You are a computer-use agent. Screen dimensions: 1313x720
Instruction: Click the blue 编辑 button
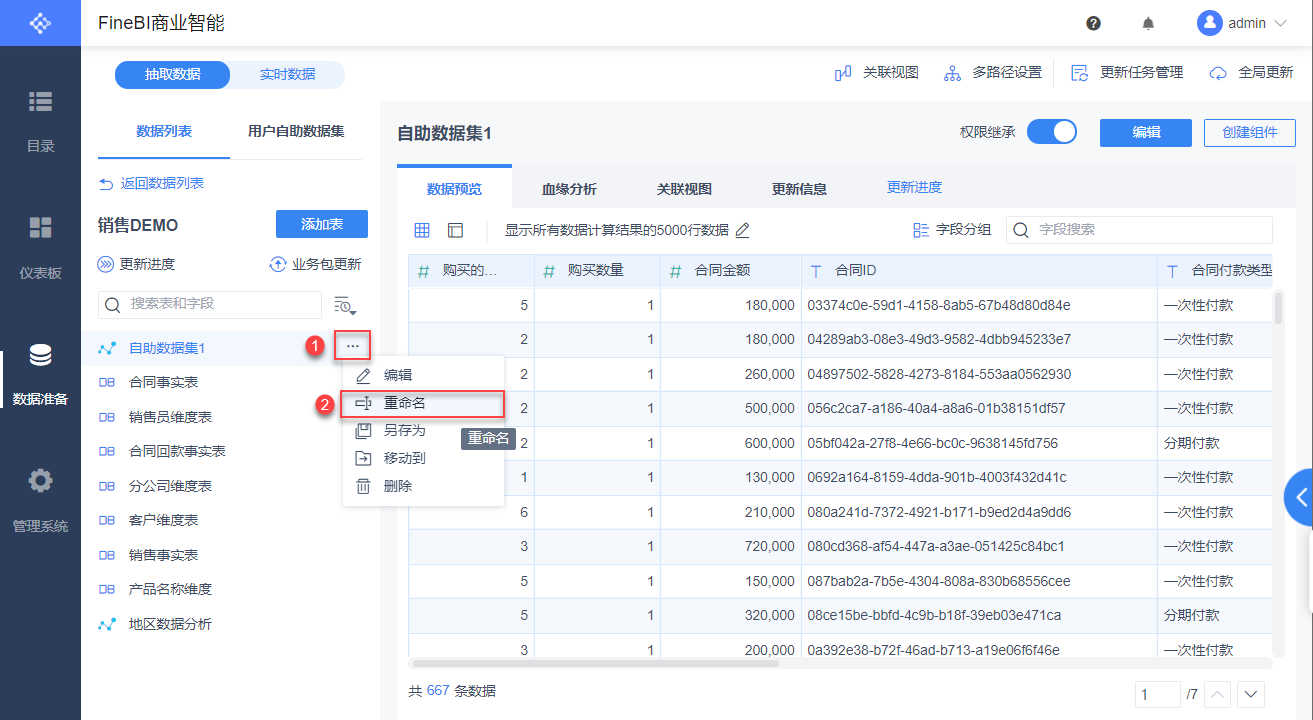[x=1146, y=132]
